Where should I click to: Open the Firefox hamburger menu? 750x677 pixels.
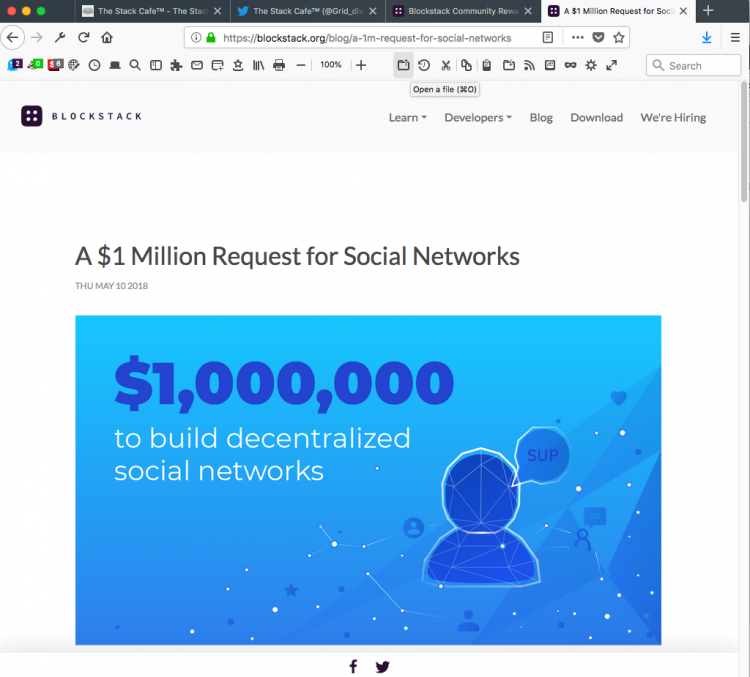click(735, 37)
